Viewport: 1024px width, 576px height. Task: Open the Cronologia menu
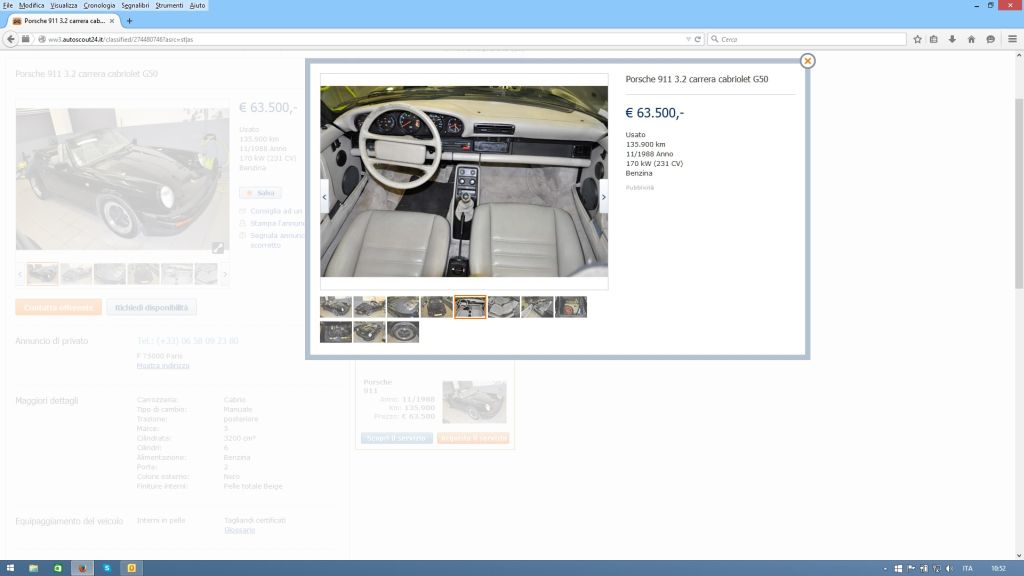(99, 5)
